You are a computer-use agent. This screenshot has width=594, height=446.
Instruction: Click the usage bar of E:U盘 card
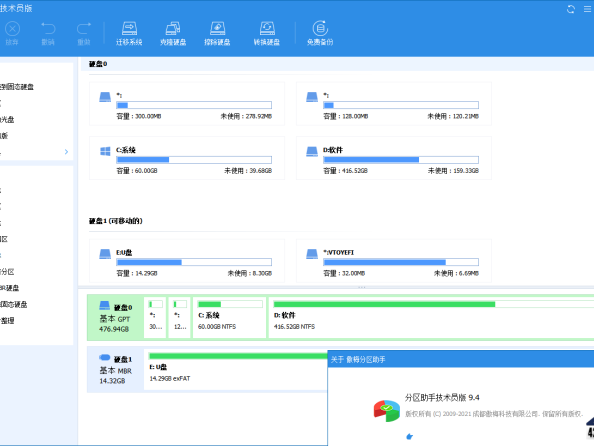point(194,262)
